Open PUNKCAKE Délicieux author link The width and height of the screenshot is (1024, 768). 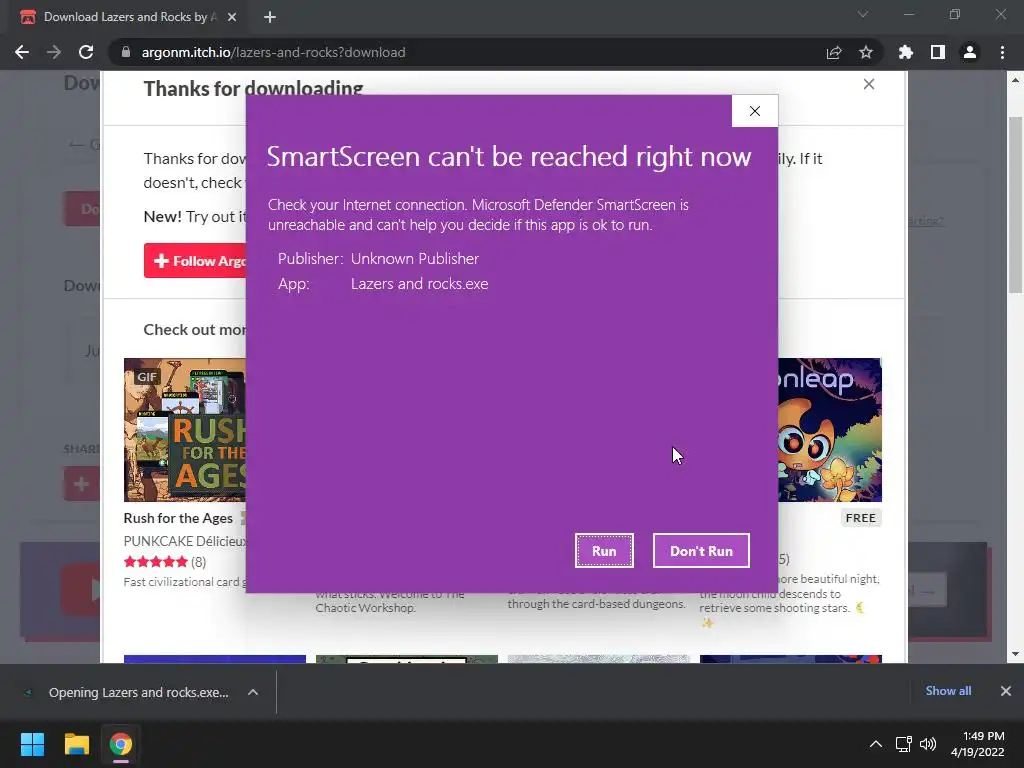[x=185, y=541]
